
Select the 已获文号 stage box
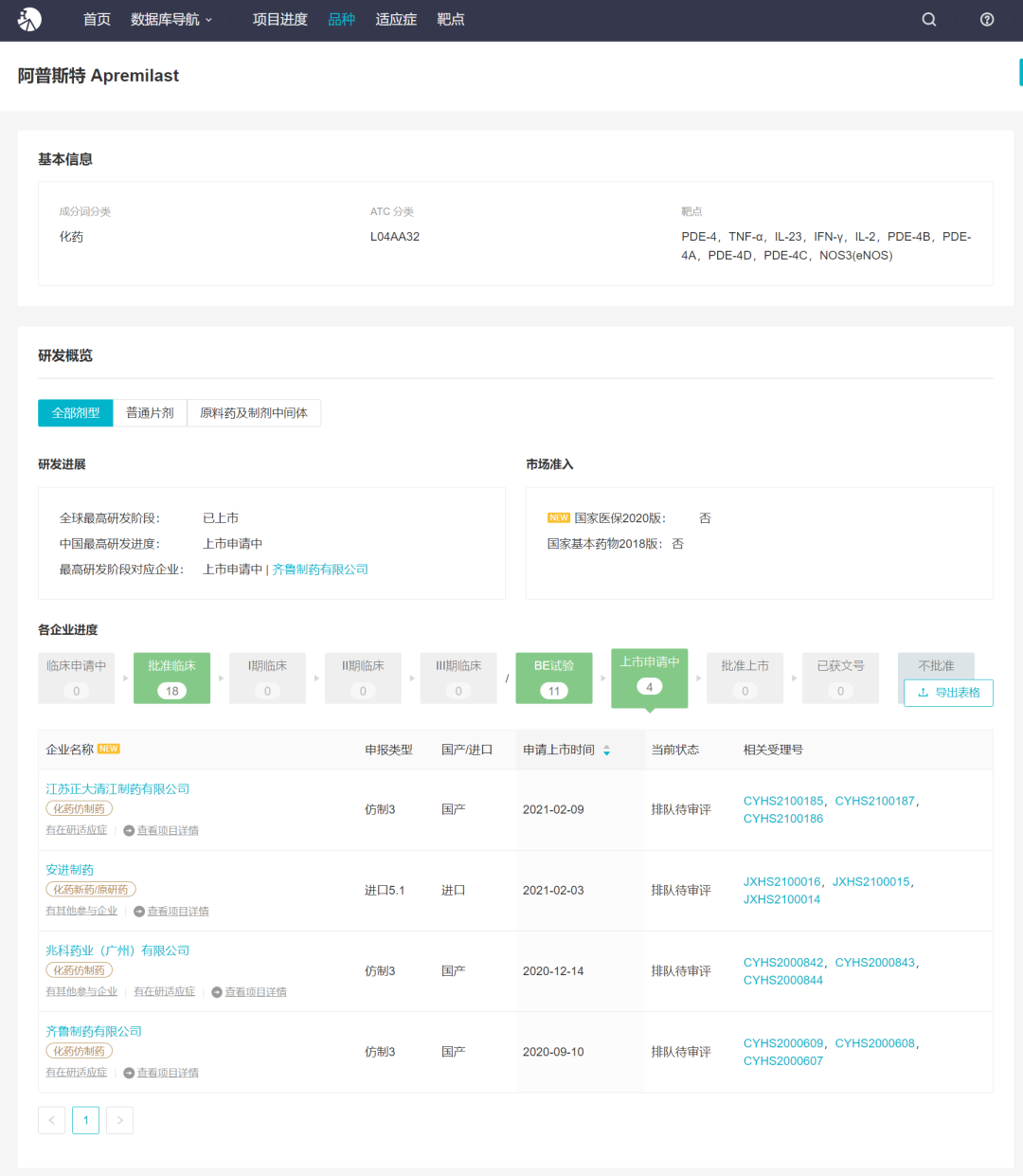tap(841, 678)
